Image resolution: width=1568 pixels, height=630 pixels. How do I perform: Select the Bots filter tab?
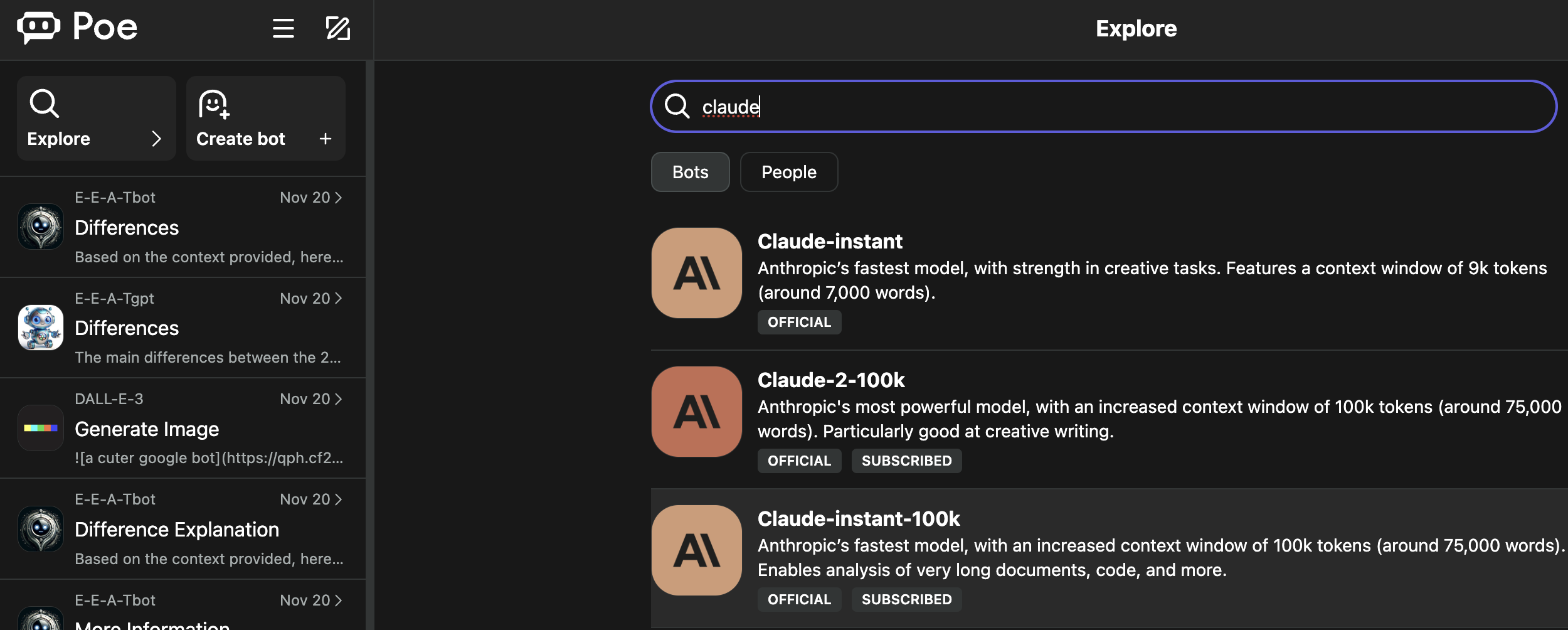tap(691, 172)
